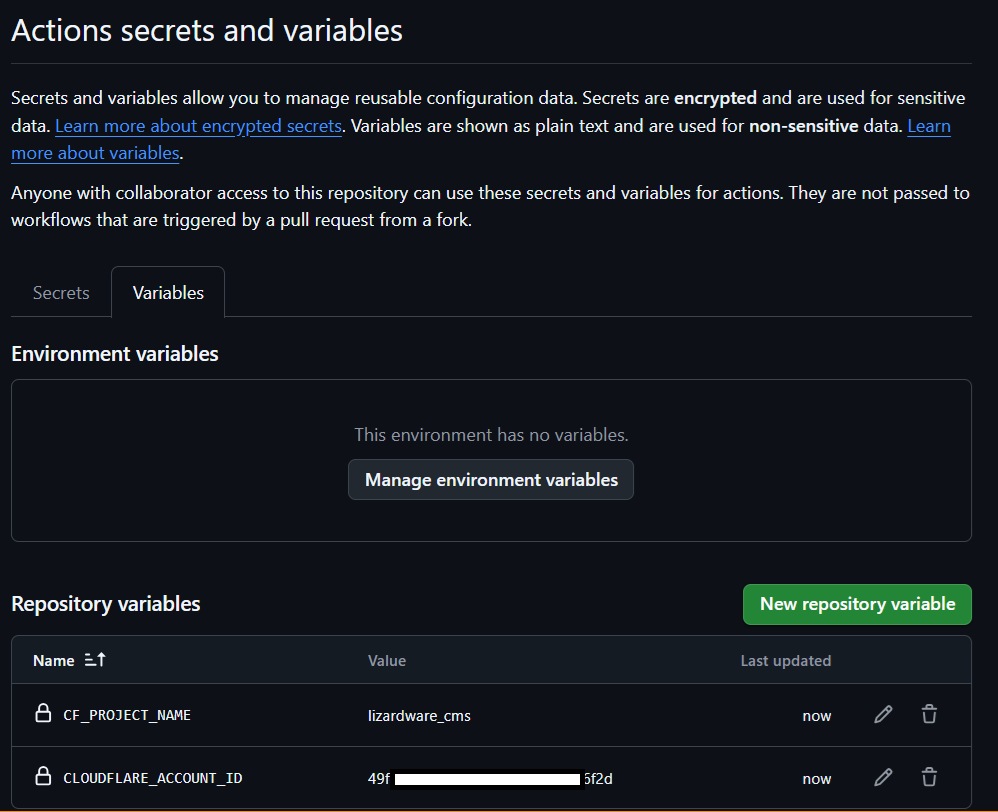
Task: Open Learn more about encrypted secrets
Action: [x=198, y=125]
